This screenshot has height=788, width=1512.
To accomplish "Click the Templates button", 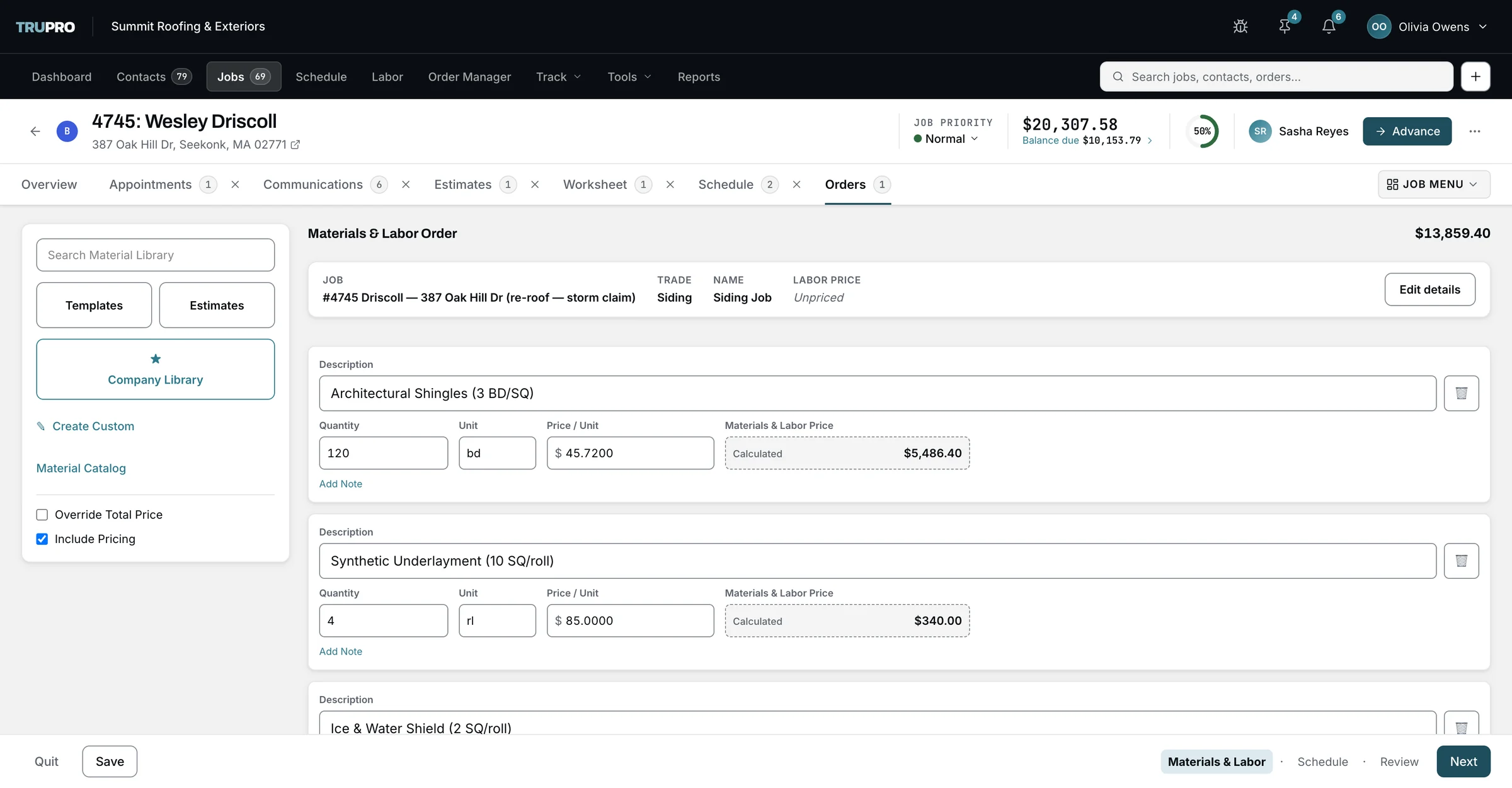I will 94,305.
